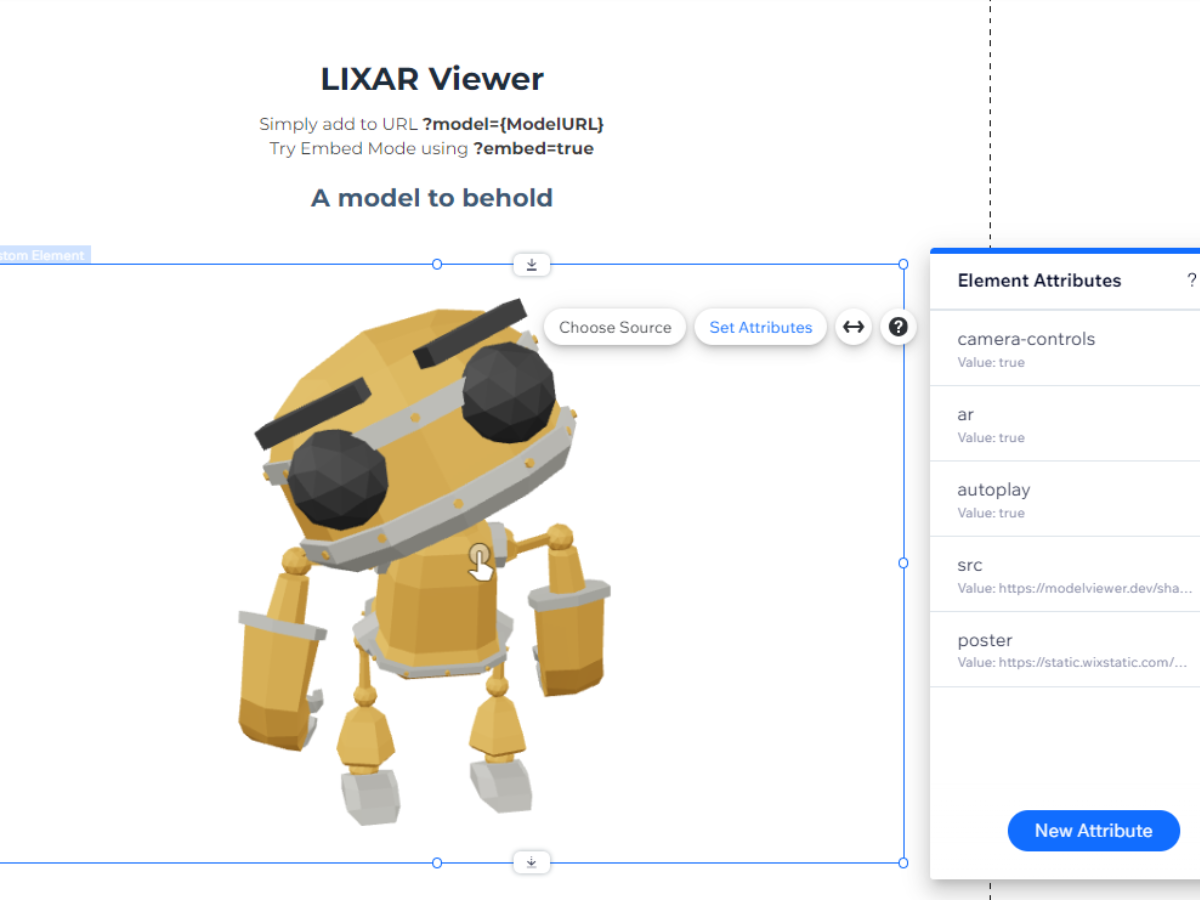Click the Custom Element label tag
The image size is (1200, 900).
point(43,255)
